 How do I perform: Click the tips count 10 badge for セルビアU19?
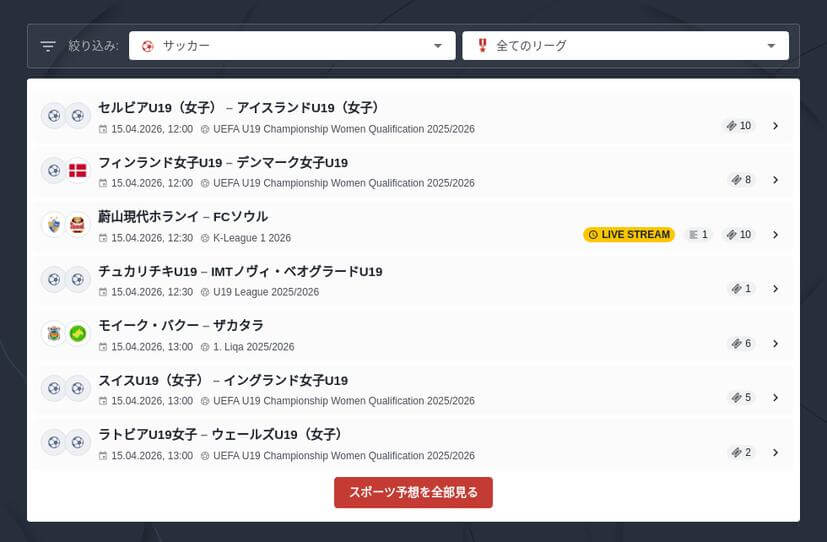tap(739, 126)
